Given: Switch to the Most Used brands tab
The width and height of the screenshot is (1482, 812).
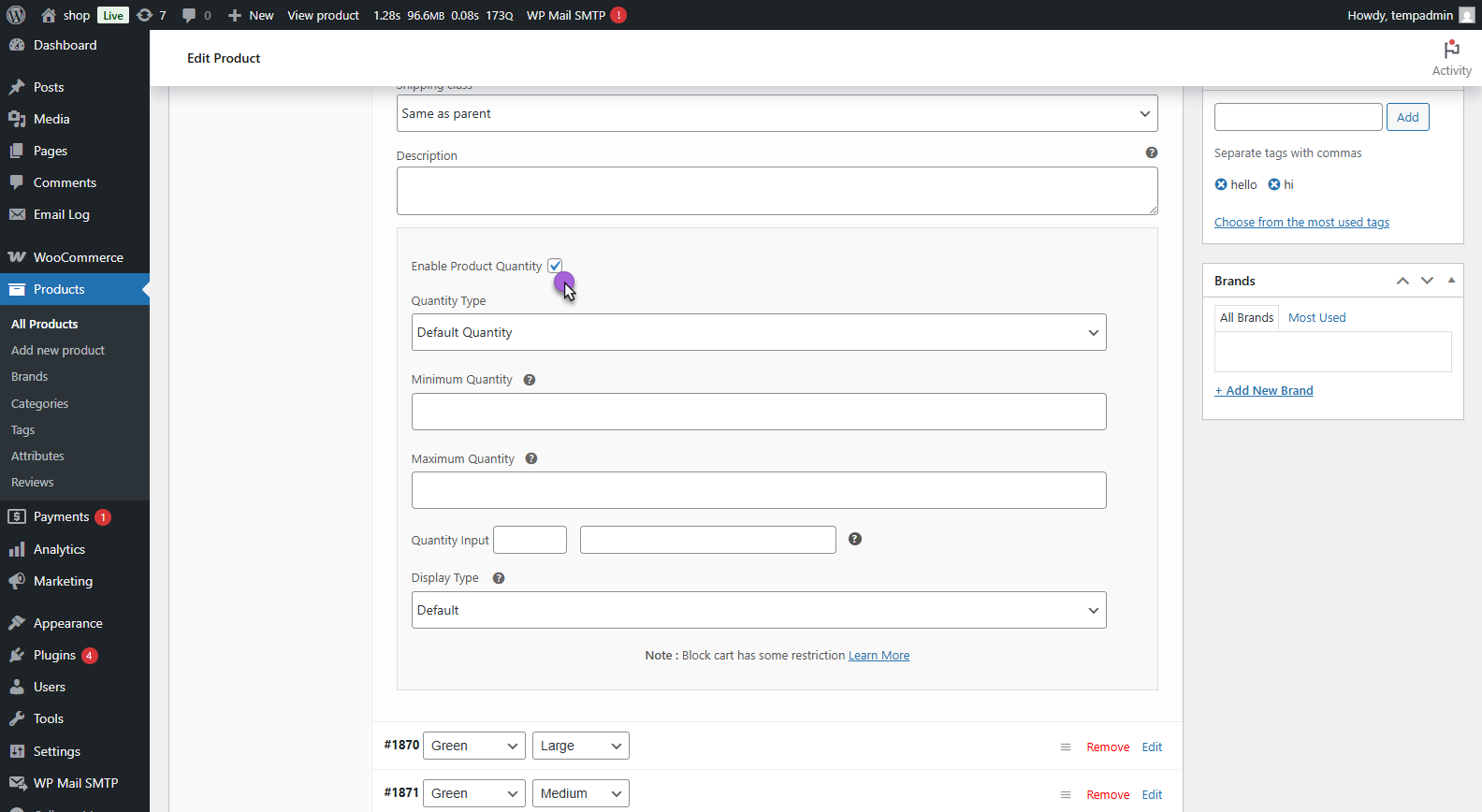Looking at the screenshot, I should pos(1316,318).
